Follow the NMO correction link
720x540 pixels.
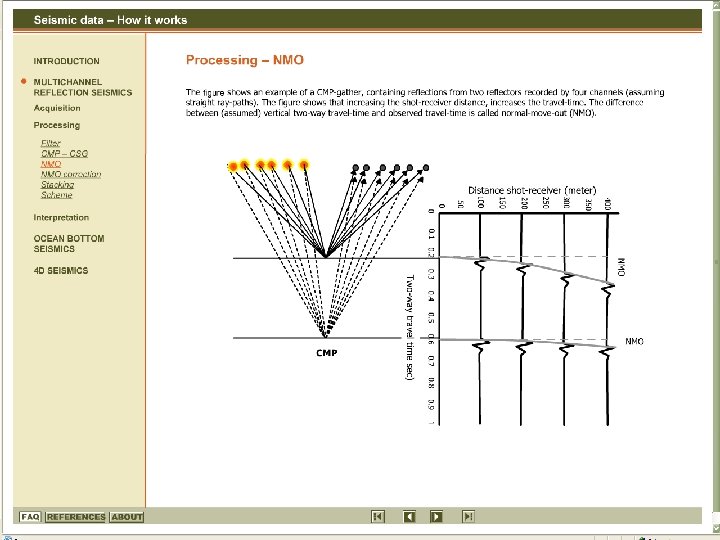pyautogui.click(x=71, y=174)
